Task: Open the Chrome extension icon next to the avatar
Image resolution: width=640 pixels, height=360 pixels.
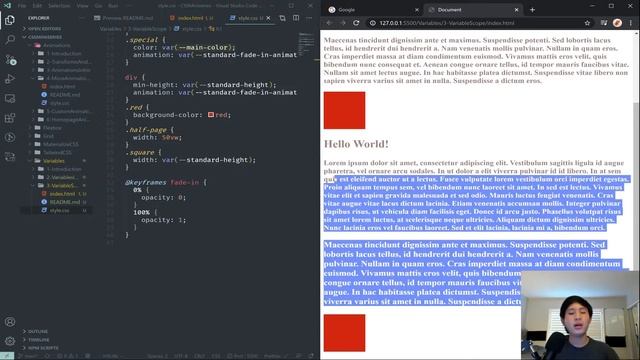Action: click(x=604, y=23)
